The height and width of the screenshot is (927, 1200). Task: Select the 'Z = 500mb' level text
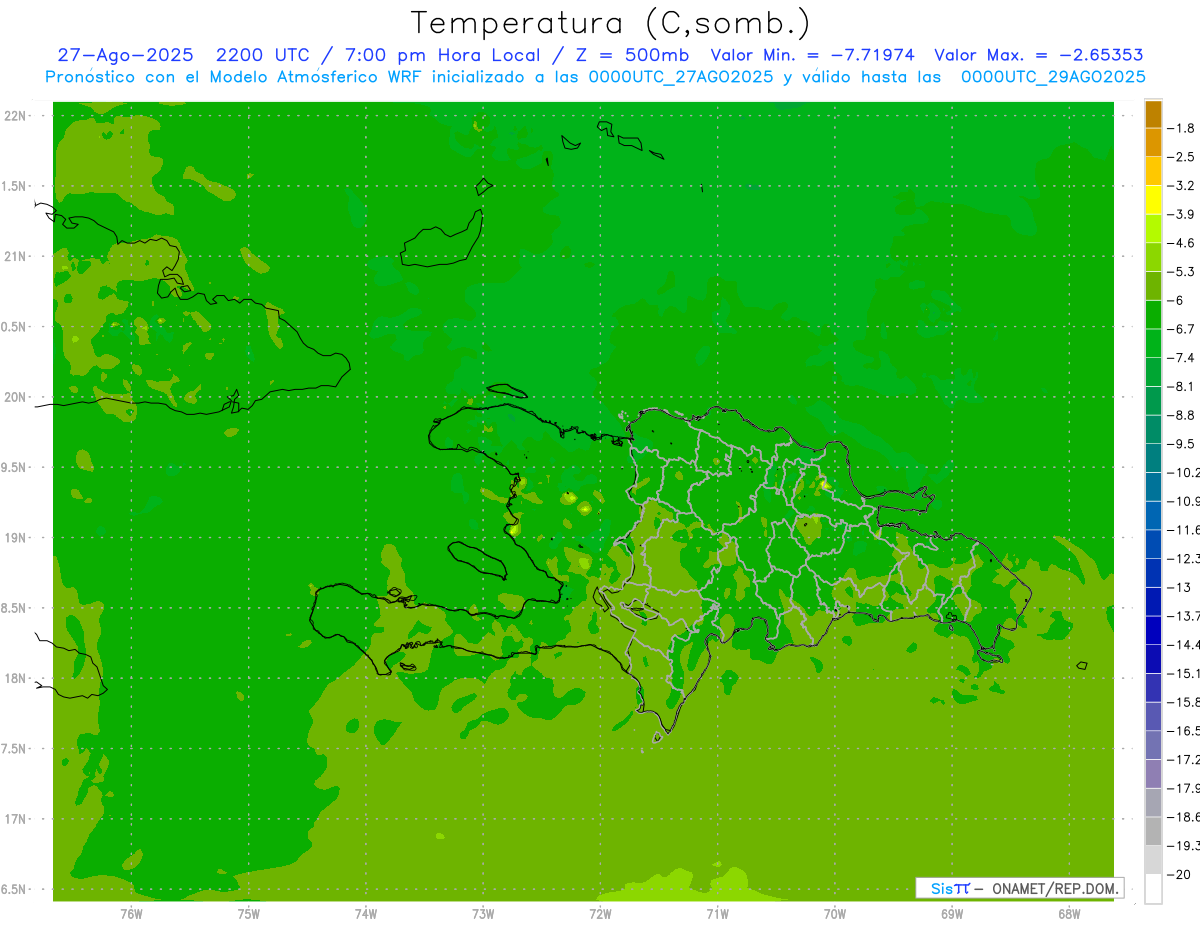coord(631,56)
